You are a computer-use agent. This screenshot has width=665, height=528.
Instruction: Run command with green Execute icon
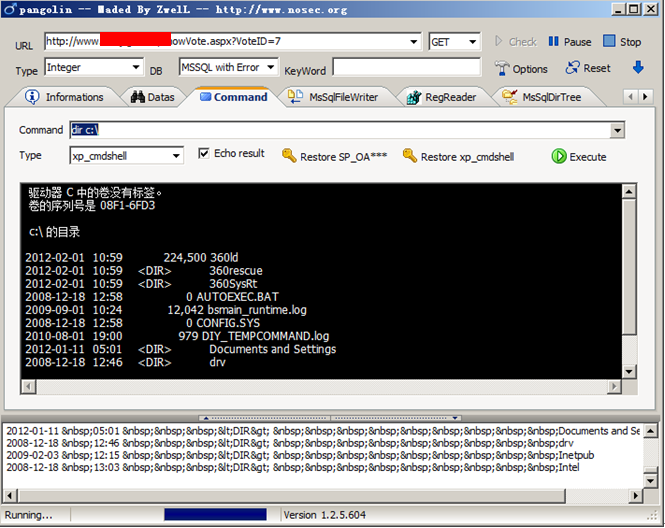(559, 156)
